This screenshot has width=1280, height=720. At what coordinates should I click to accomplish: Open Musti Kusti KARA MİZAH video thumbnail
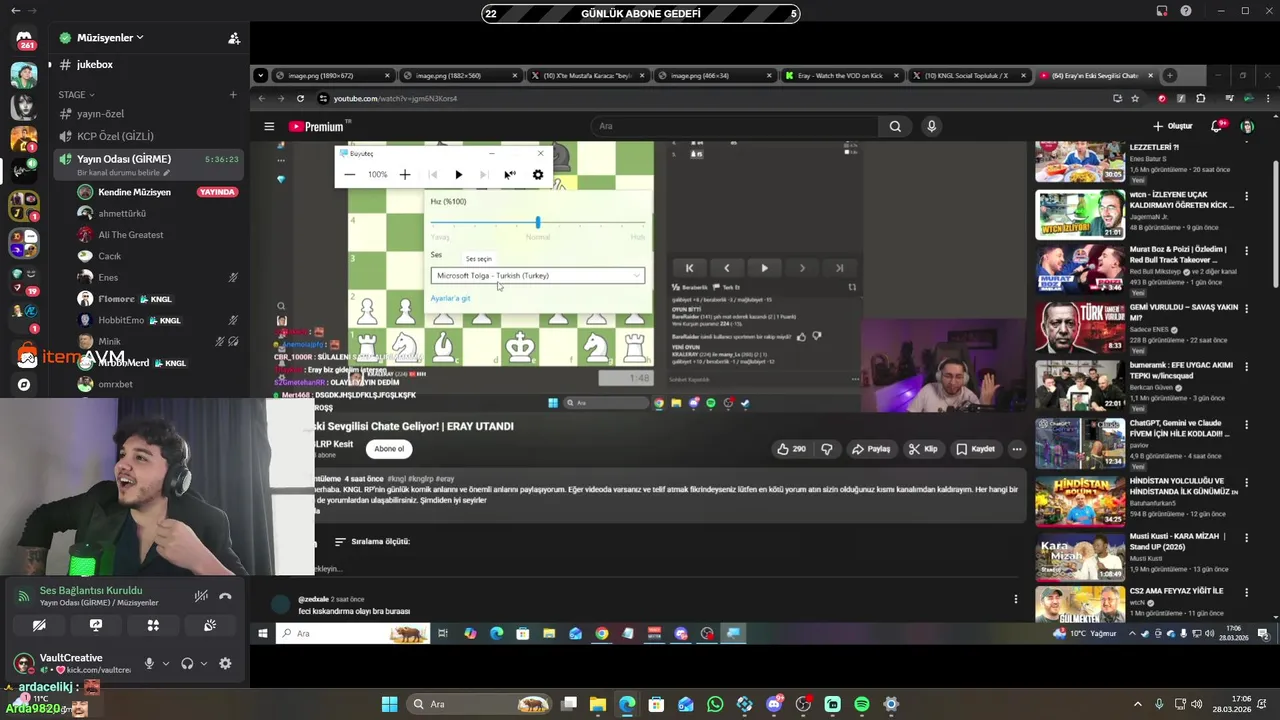pyautogui.click(x=1080, y=558)
